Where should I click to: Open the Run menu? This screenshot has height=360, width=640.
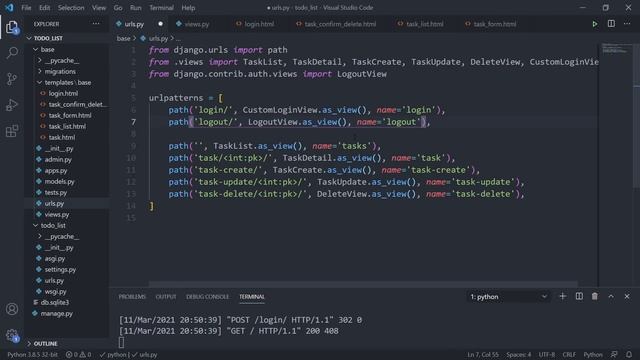click(x=136, y=8)
